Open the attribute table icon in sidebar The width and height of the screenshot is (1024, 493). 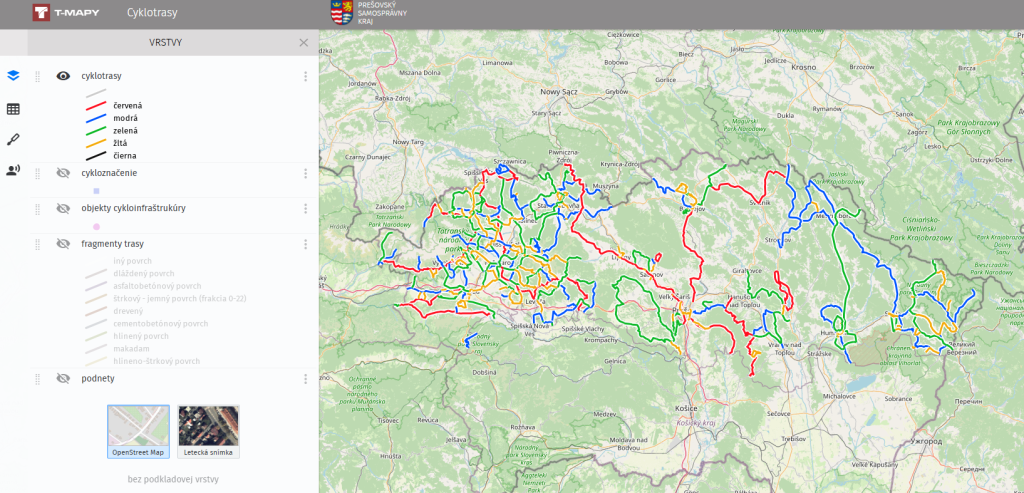coord(13,108)
